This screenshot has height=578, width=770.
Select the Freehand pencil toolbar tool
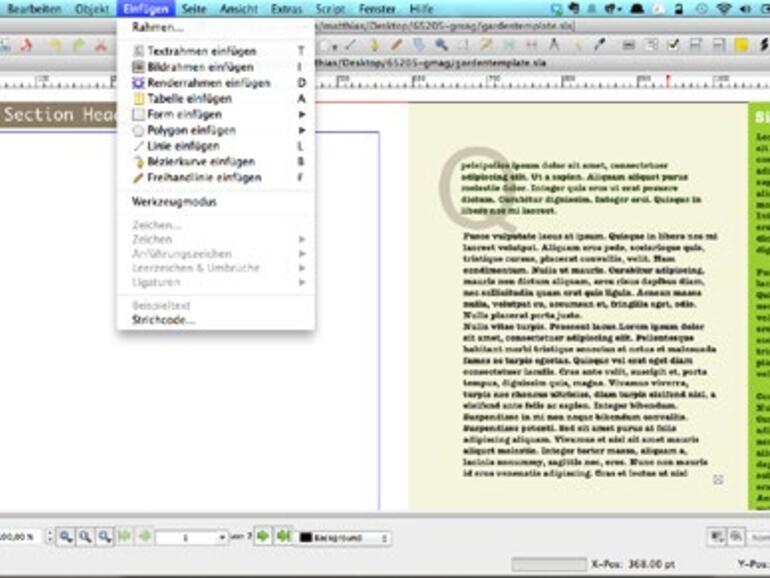tap(396, 45)
